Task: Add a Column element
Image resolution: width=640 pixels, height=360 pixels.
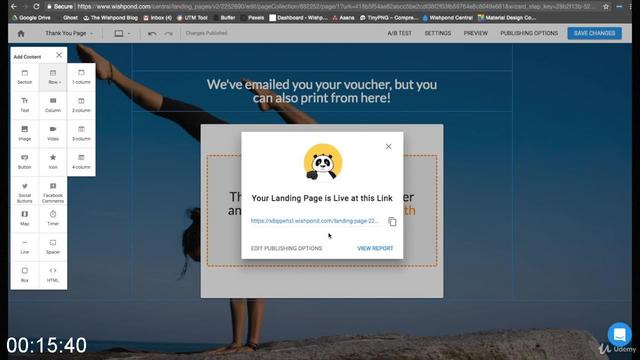Action: (x=53, y=105)
